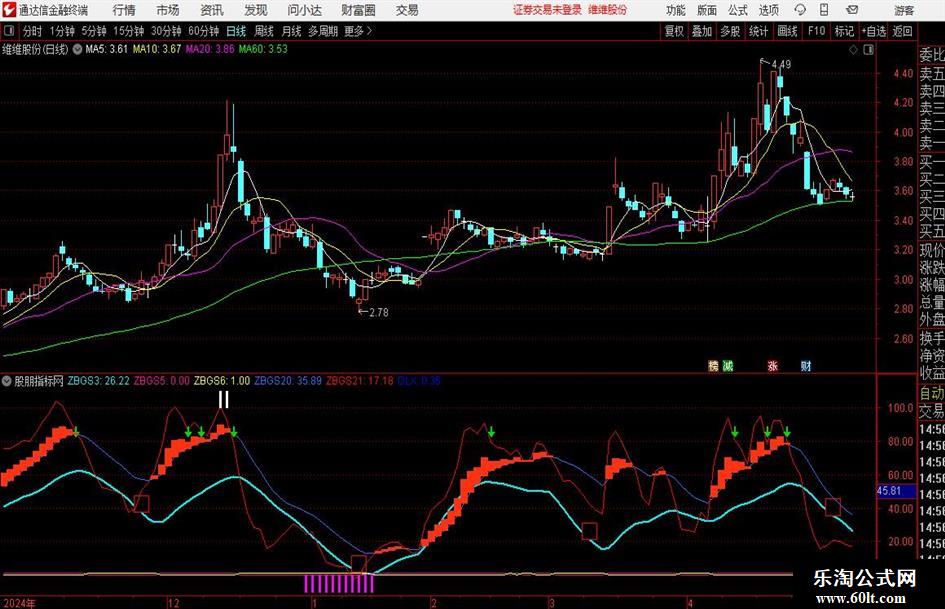The image size is (945, 609).
Task: Toggle the left sidebar panel icon
Action: (9, 31)
